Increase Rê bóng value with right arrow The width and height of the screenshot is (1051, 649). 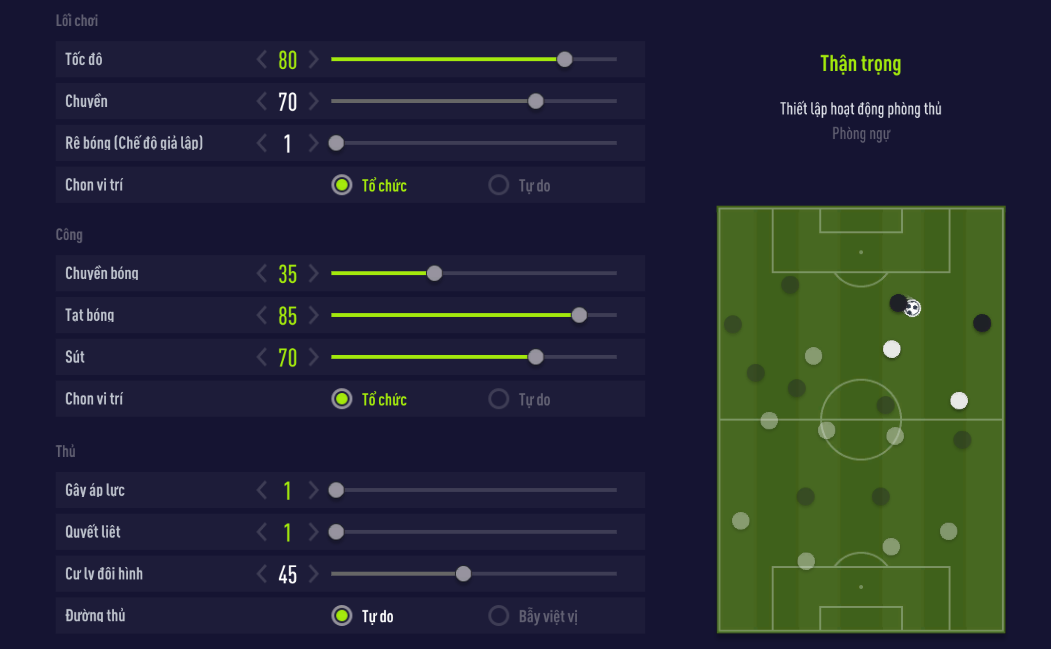coord(313,144)
